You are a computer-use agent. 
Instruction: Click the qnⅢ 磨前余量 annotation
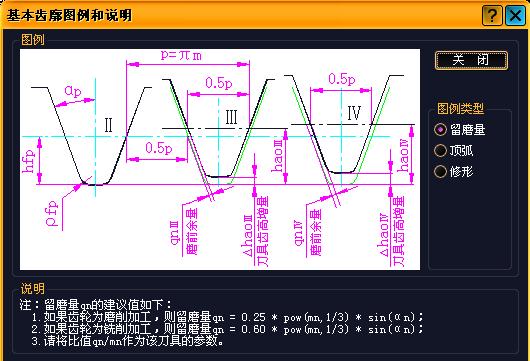pos(185,232)
